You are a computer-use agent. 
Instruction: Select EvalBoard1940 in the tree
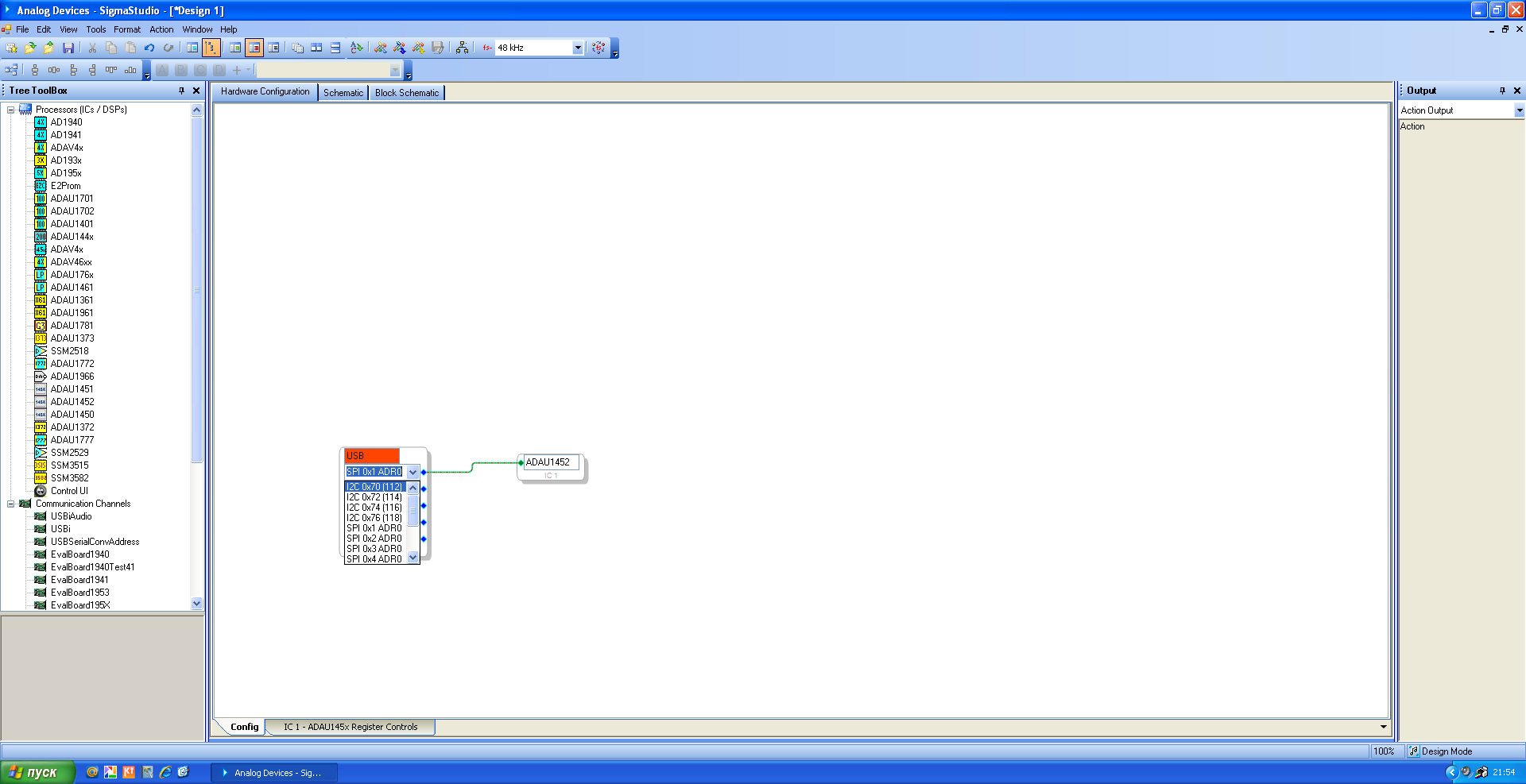pyautogui.click(x=80, y=554)
